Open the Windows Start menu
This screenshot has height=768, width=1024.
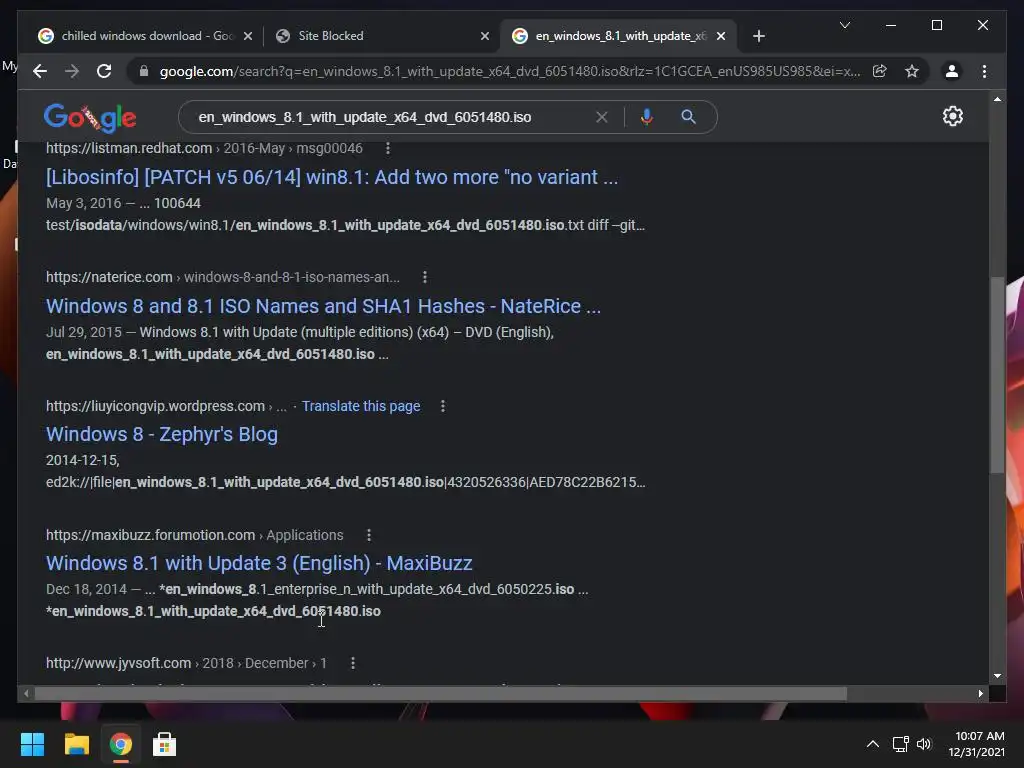pos(32,744)
